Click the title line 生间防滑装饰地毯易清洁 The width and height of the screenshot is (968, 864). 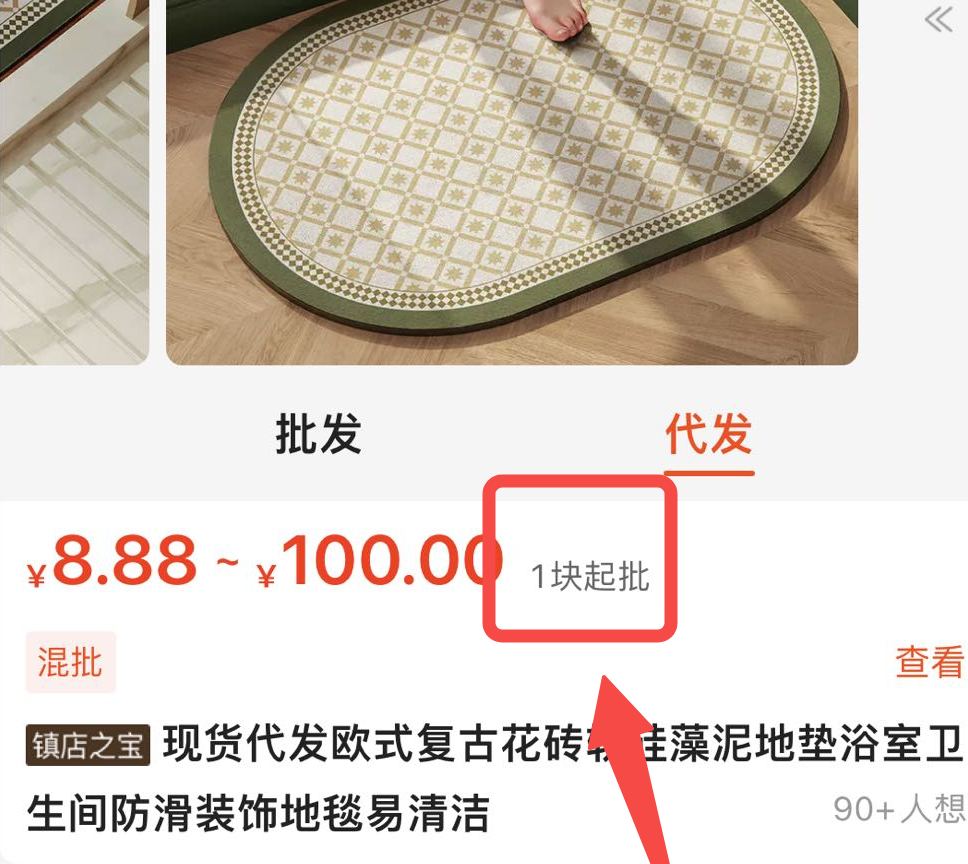[x=258, y=813]
